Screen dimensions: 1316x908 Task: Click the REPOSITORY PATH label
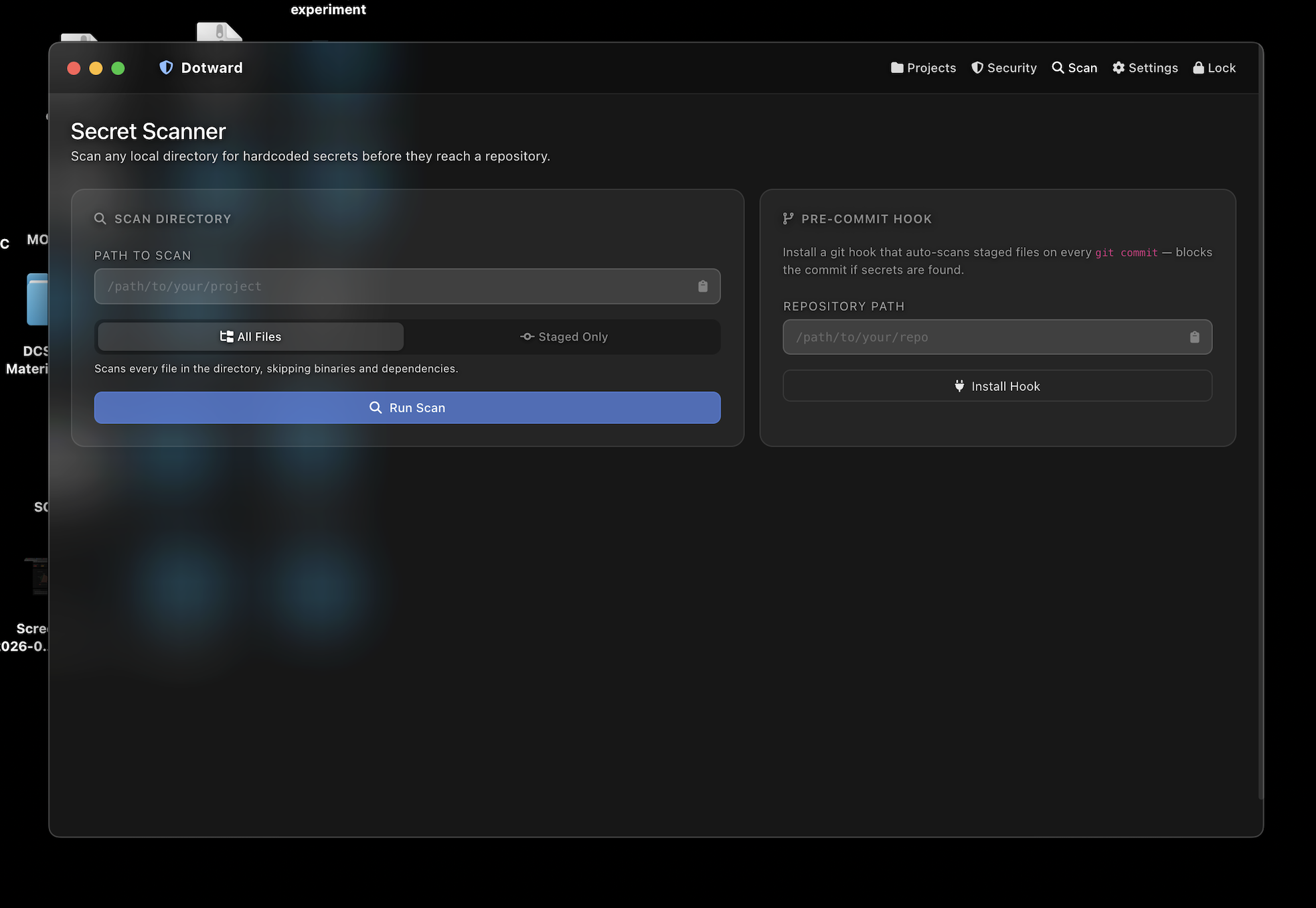843,306
